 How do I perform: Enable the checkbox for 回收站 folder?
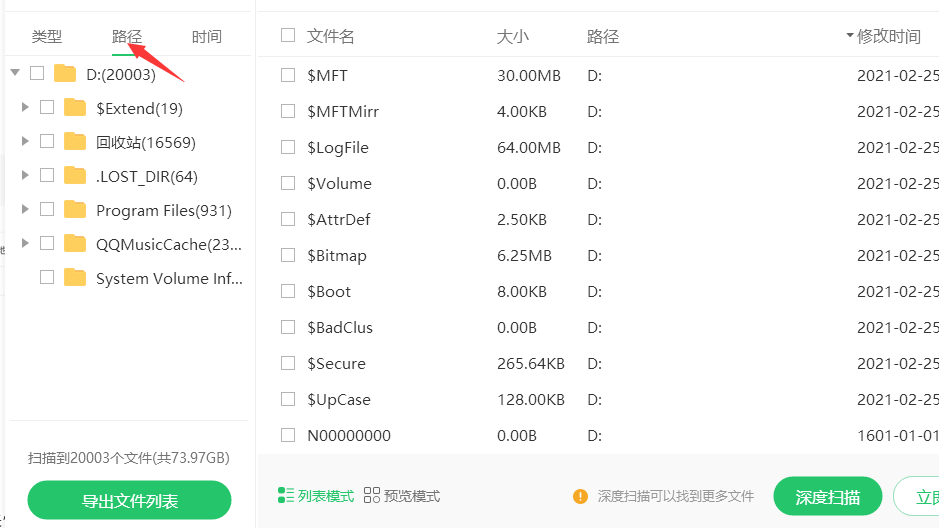pyautogui.click(x=47, y=142)
